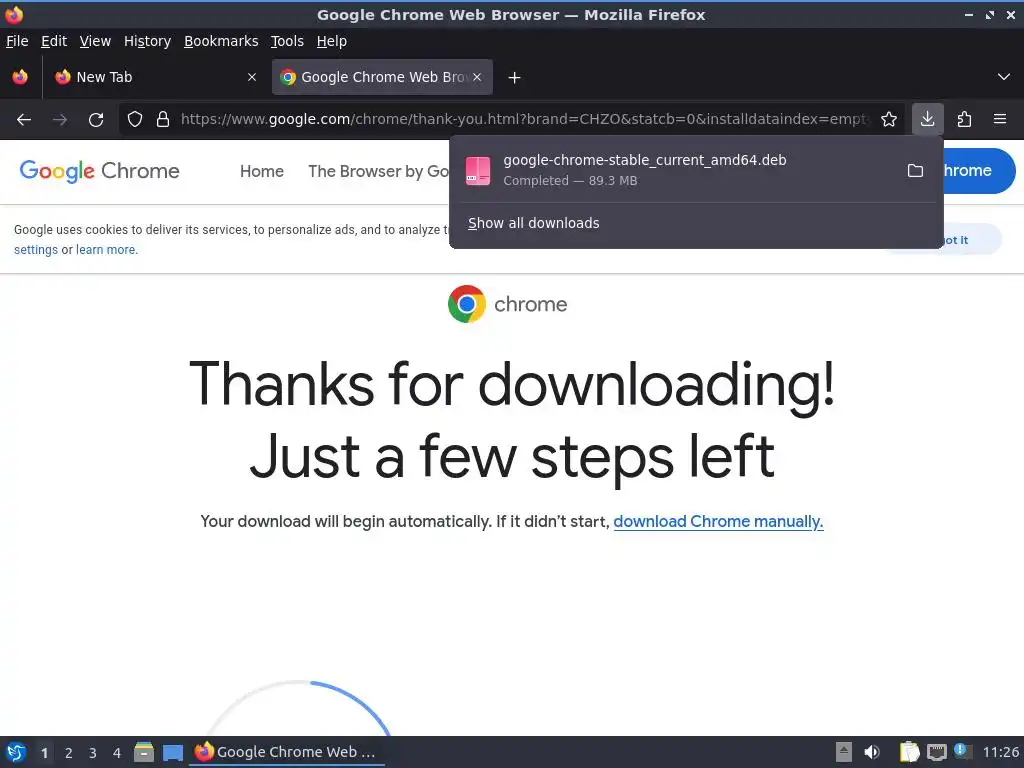The image size is (1024, 768).
Task: Go to Home in Chrome site nav
Action: [262, 172]
